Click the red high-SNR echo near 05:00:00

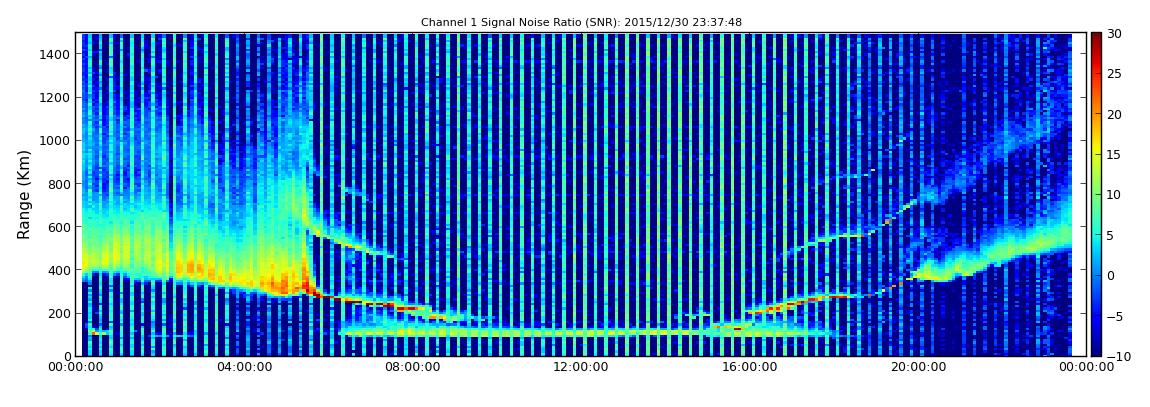282,282
